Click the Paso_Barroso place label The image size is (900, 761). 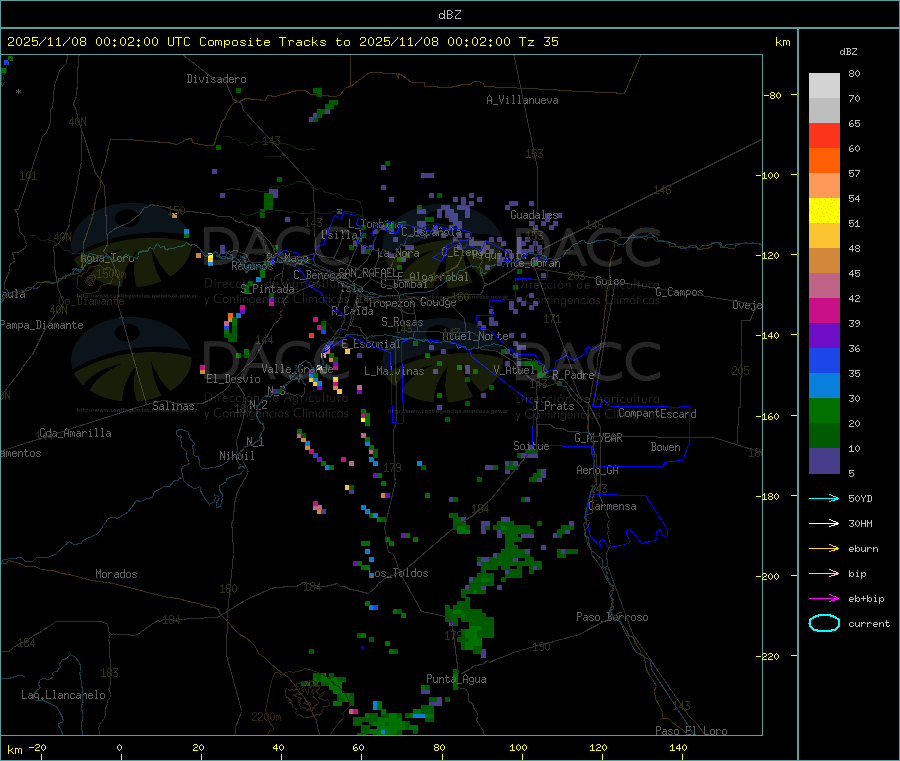612,617
